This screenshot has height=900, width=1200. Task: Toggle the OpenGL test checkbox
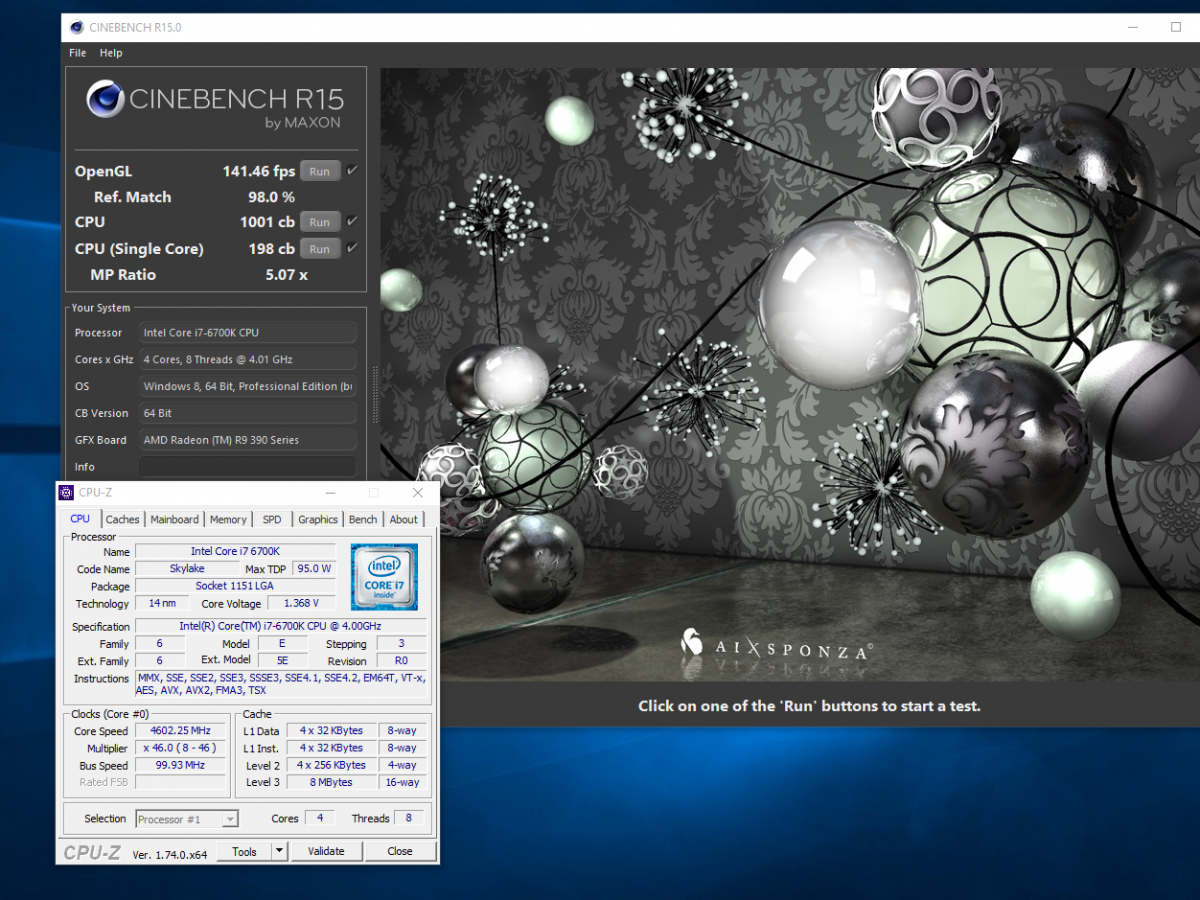(x=352, y=171)
